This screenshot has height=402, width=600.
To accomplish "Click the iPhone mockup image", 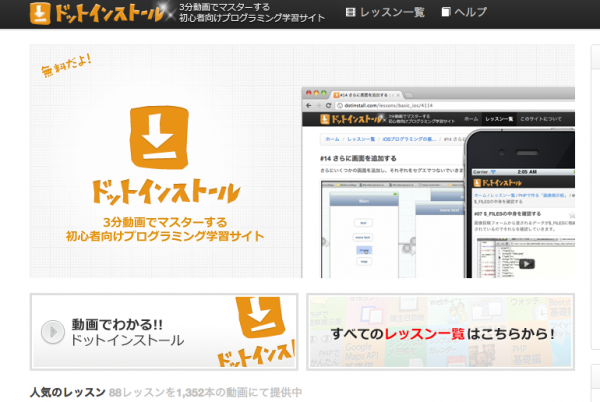I will [520, 204].
